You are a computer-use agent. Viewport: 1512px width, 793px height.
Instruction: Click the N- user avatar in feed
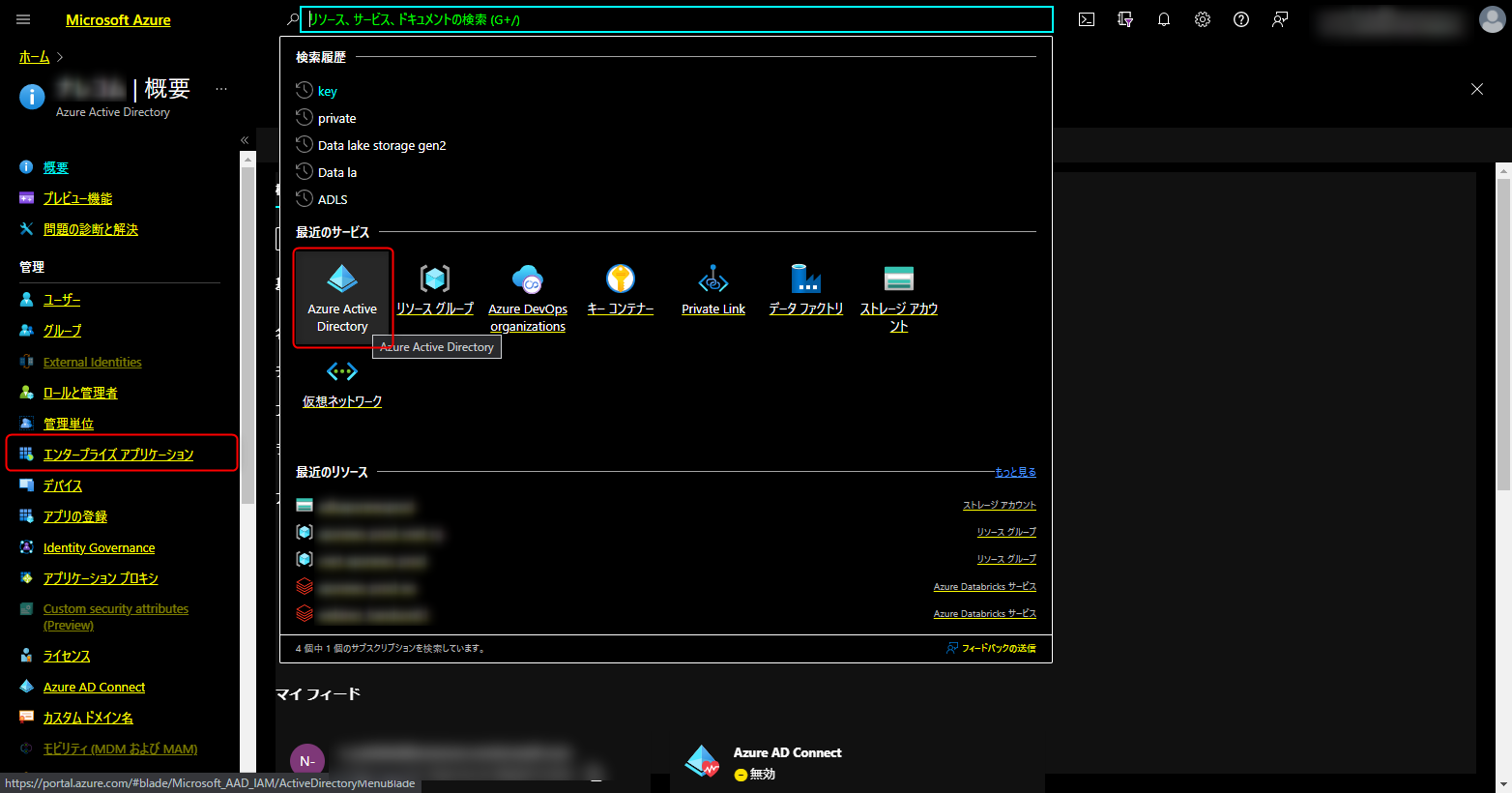click(307, 762)
